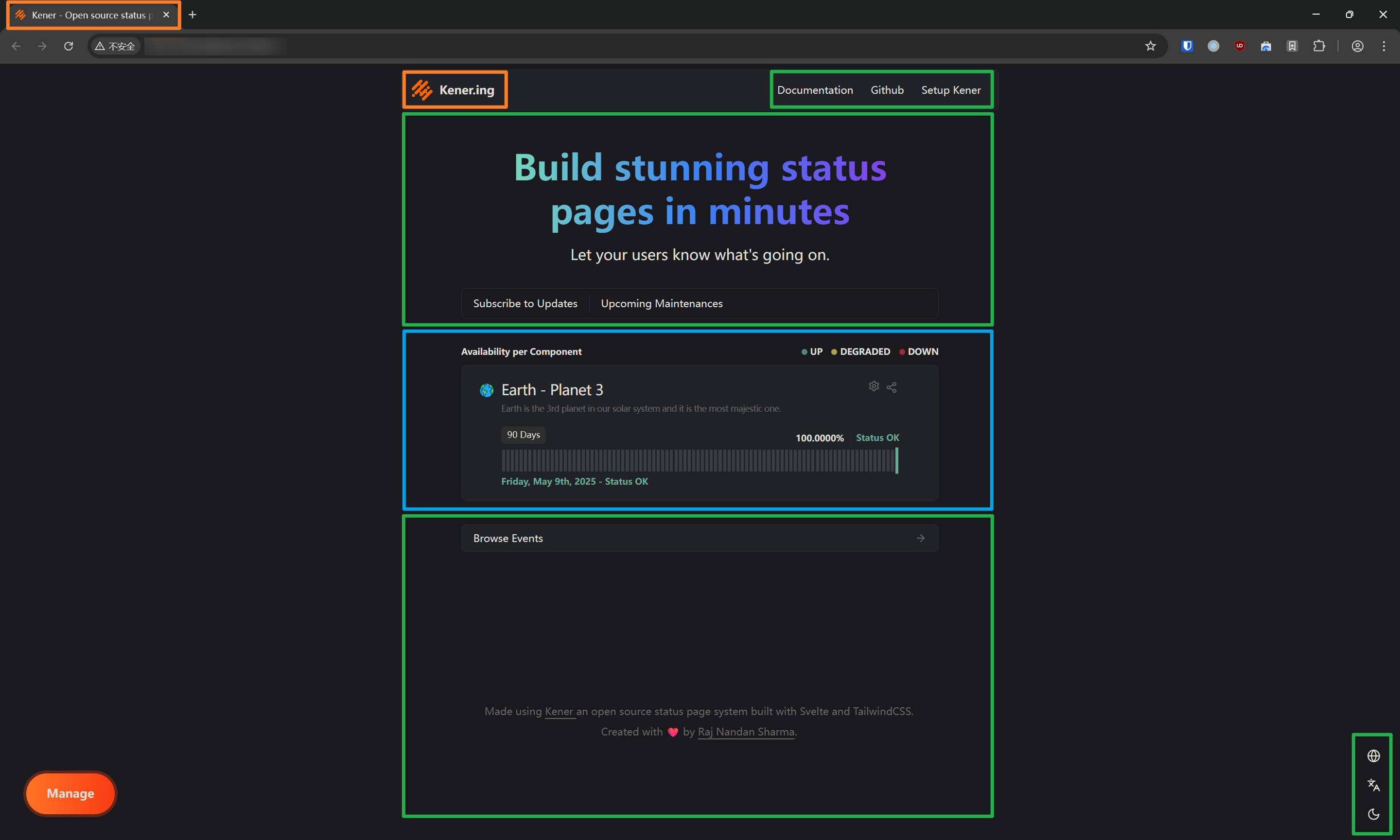Open the Chrome profile icon

point(1357,46)
